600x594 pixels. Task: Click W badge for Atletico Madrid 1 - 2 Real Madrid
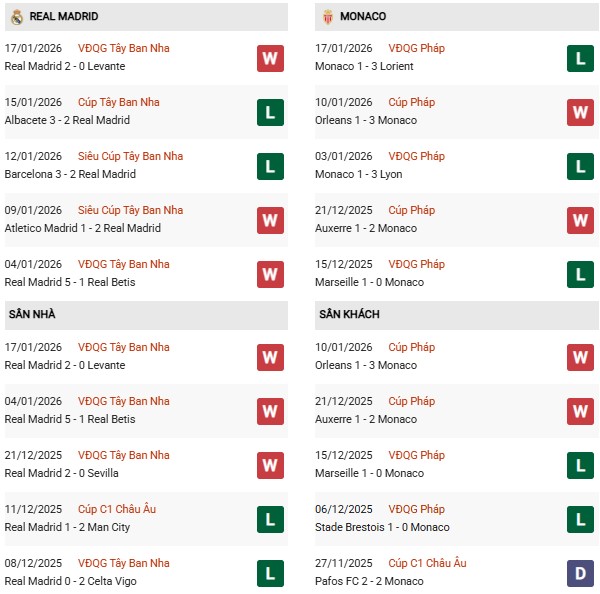coord(269,220)
